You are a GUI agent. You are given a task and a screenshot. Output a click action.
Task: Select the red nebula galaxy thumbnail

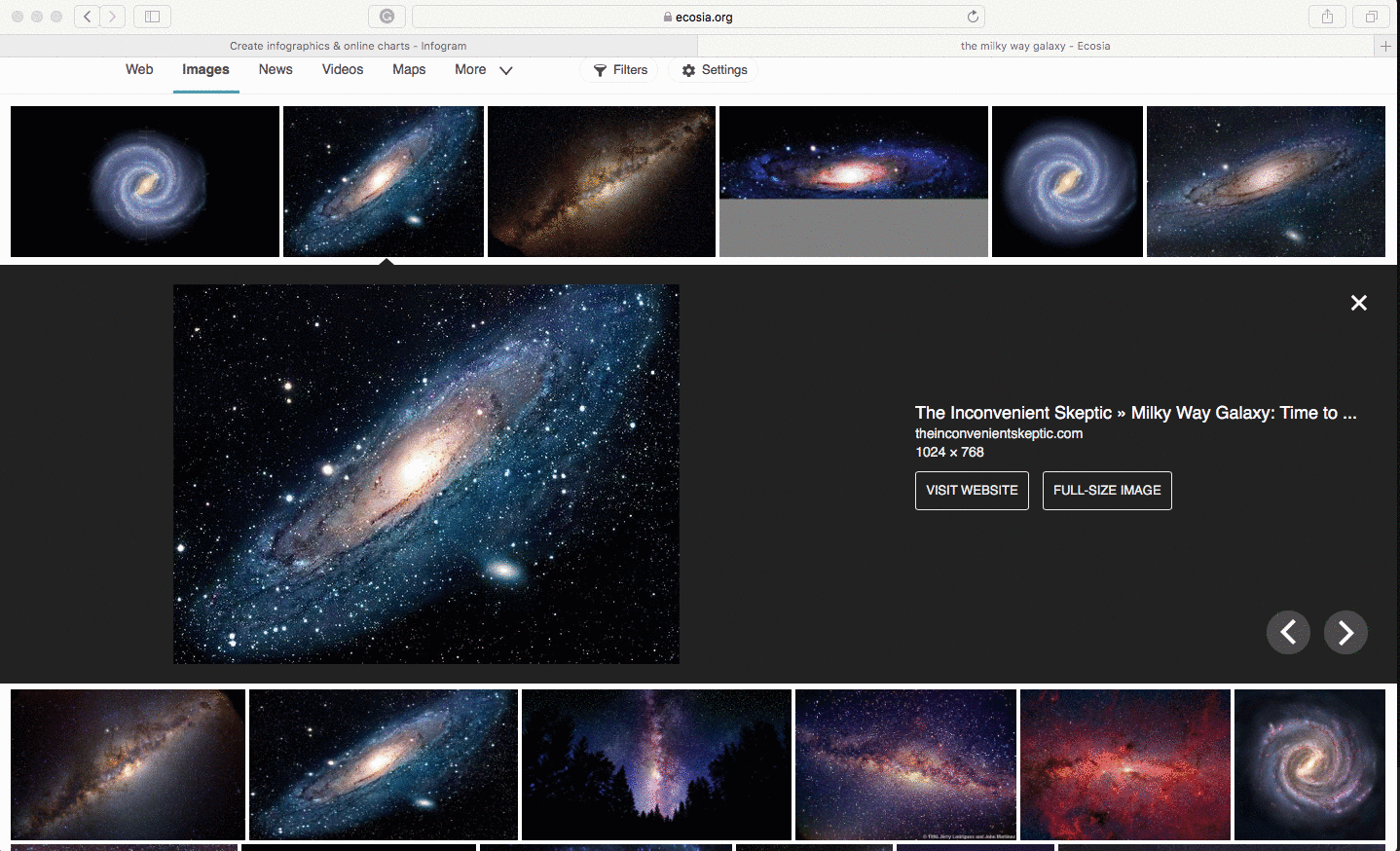coord(1124,764)
